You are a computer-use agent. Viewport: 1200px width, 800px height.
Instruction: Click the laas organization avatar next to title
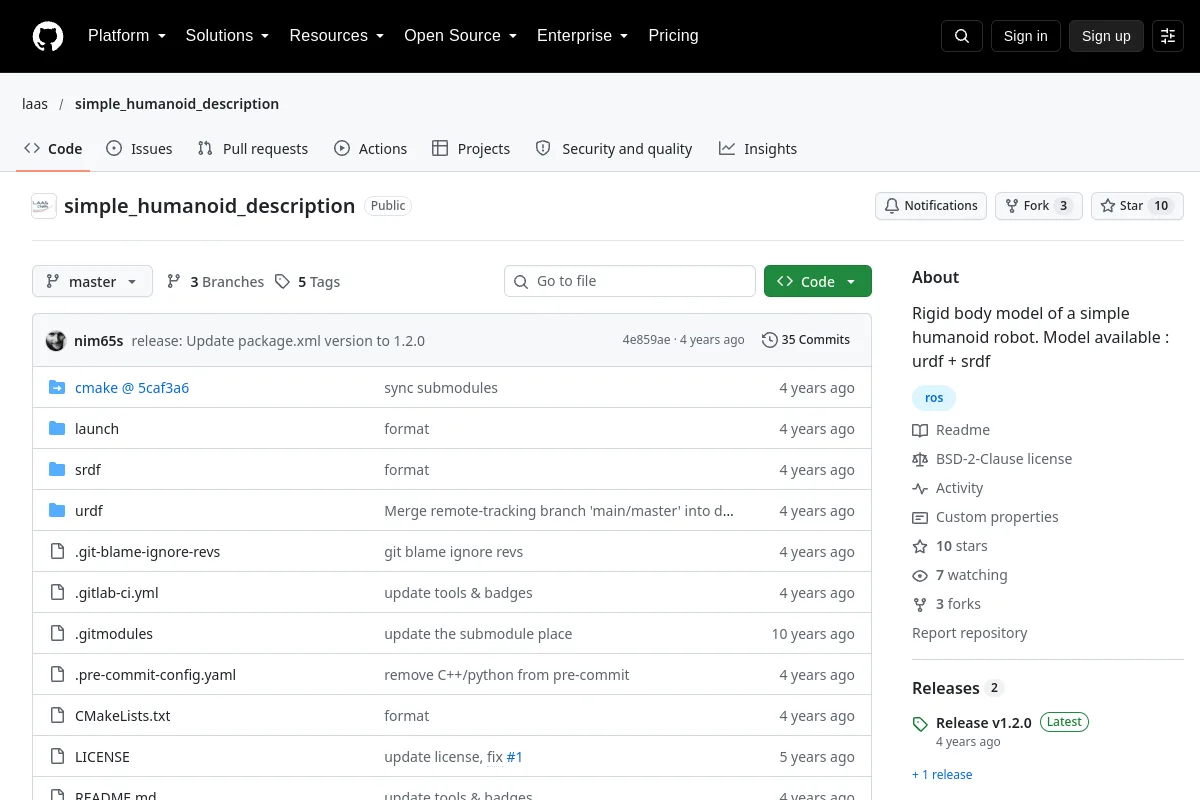tap(44, 206)
